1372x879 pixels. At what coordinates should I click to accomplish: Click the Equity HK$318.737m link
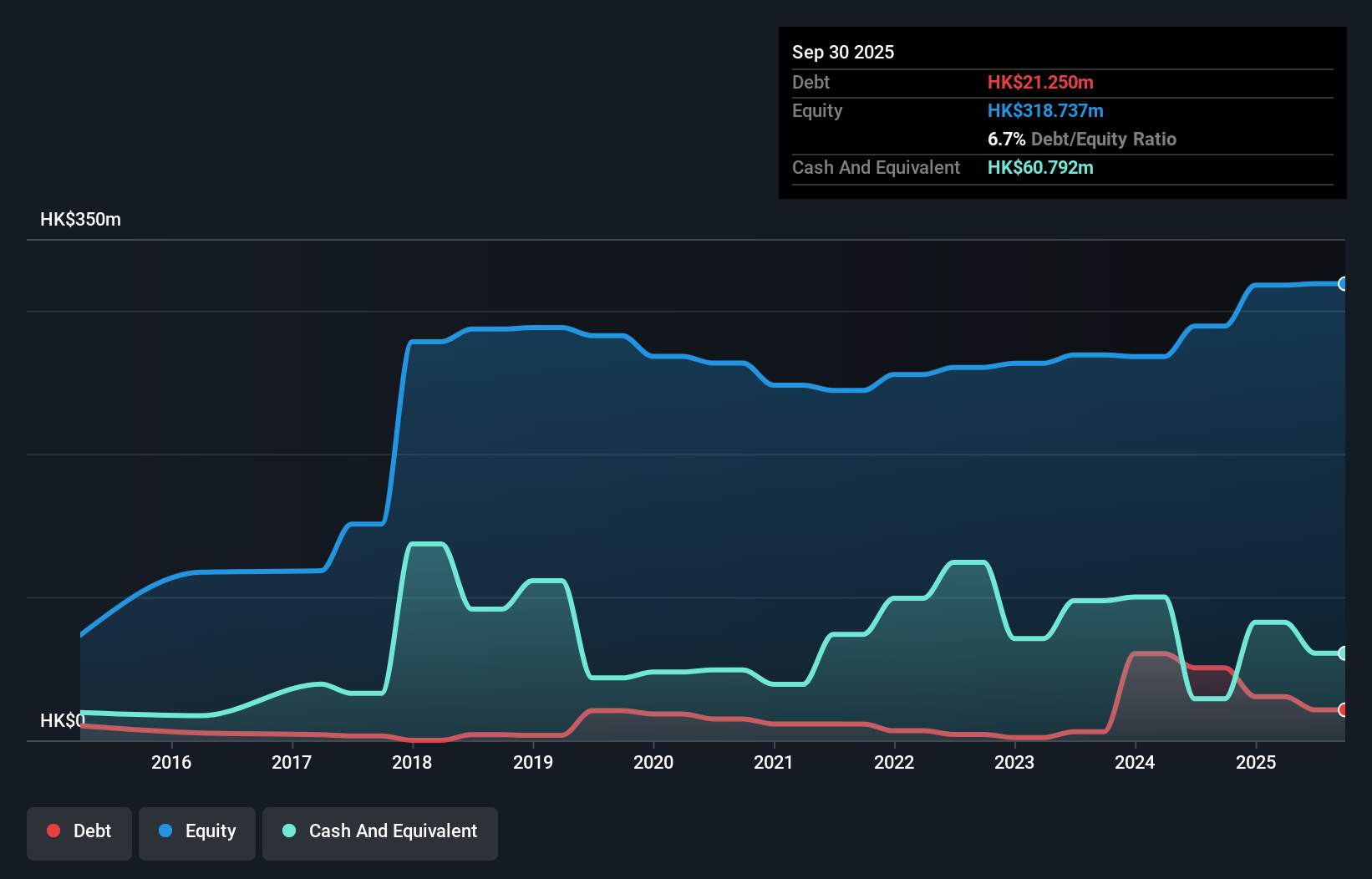[1045, 110]
